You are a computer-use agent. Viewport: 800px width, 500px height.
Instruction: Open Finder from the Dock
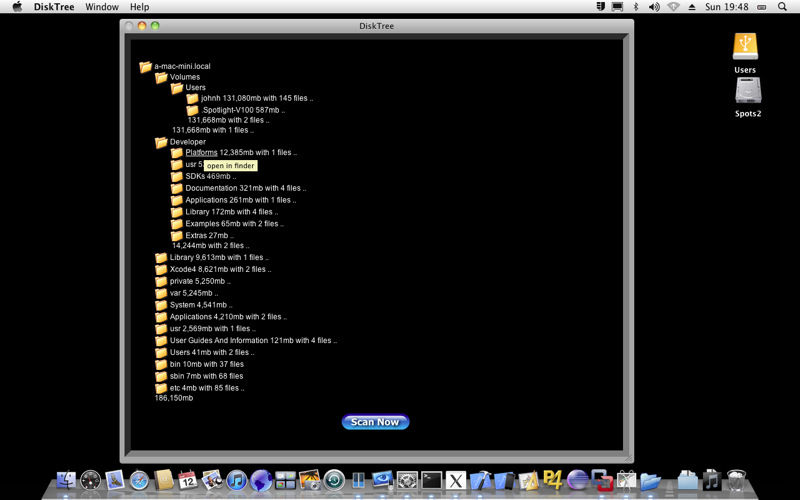pyautogui.click(x=66, y=480)
